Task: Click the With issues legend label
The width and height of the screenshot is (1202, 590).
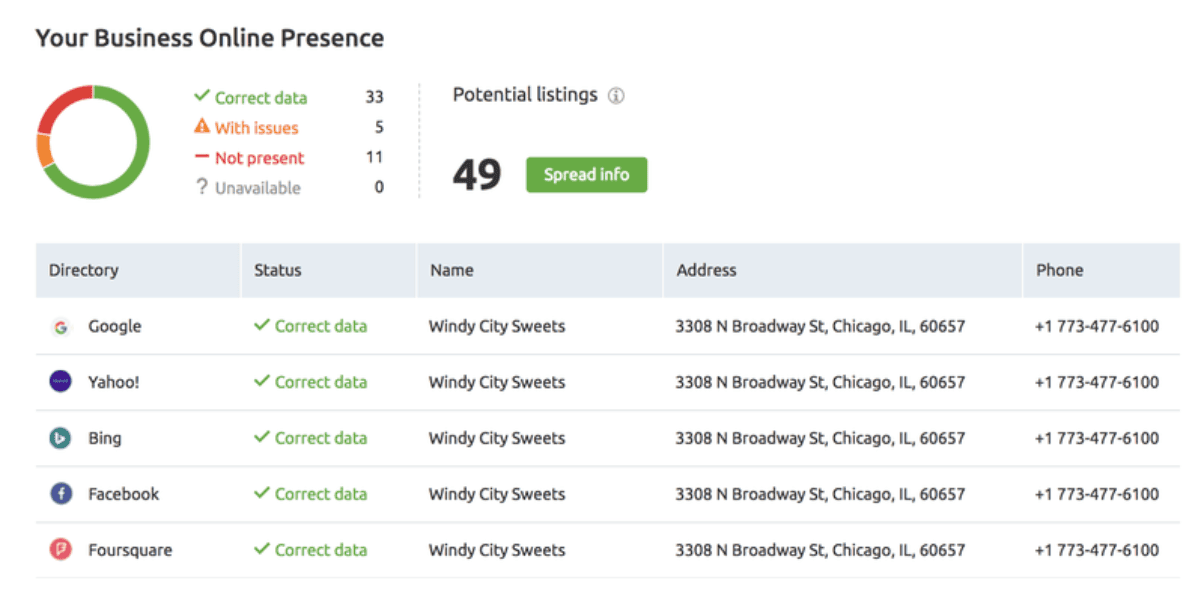Action: click(x=257, y=127)
